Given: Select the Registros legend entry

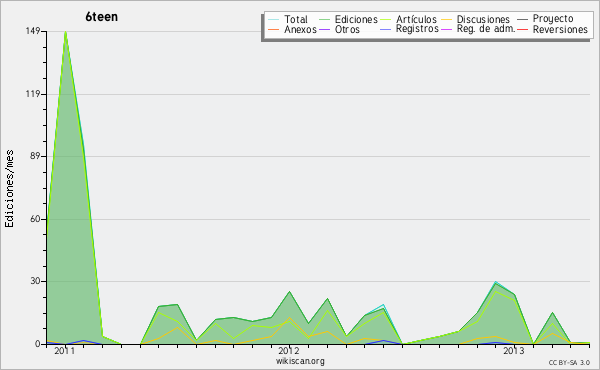Looking at the screenshot, I should pyautogui.click(x=409, y=29).
